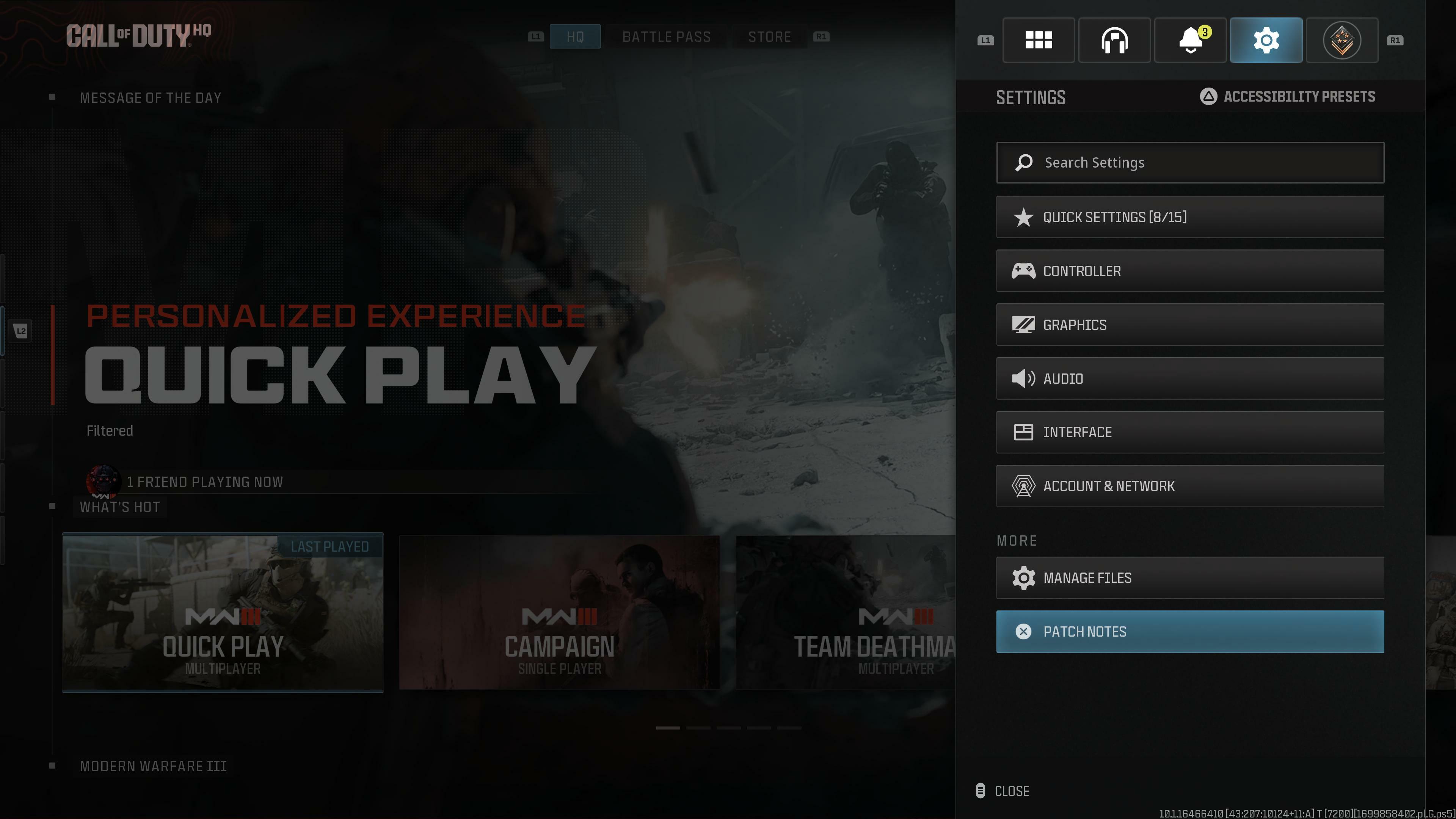Screen dimensions: 1456x819
Task: Click the Close button icon at bottom
Action: [x=981, y=791]
